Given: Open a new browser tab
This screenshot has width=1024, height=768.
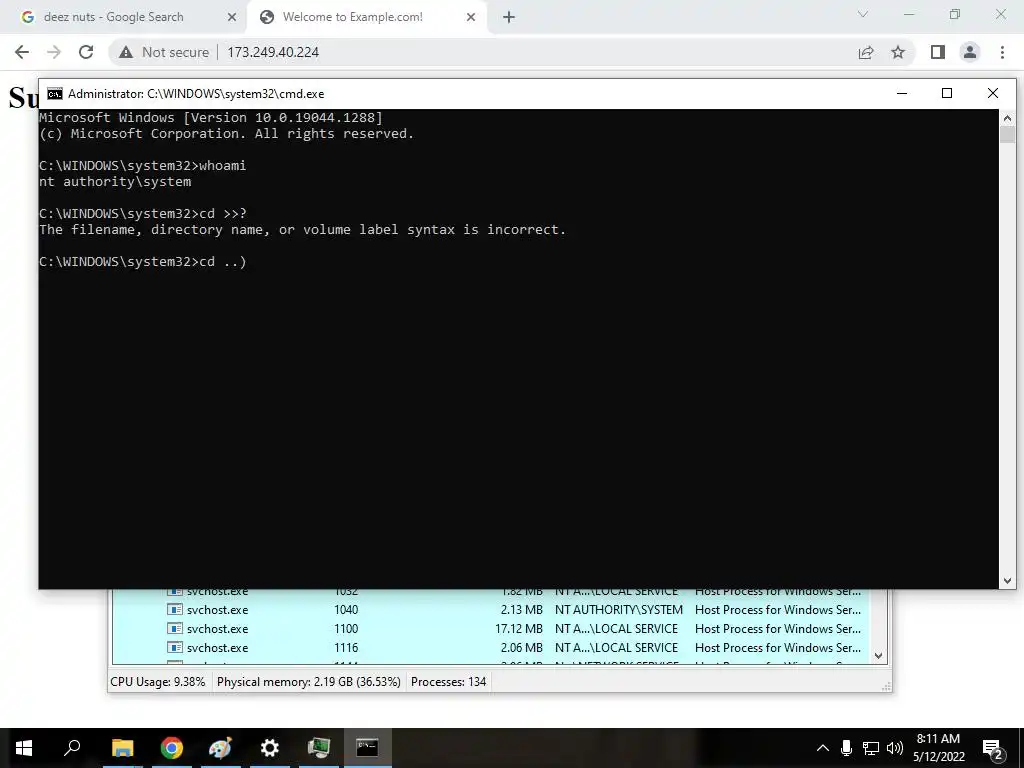Looking at the screenshot, I should (509, 17).
